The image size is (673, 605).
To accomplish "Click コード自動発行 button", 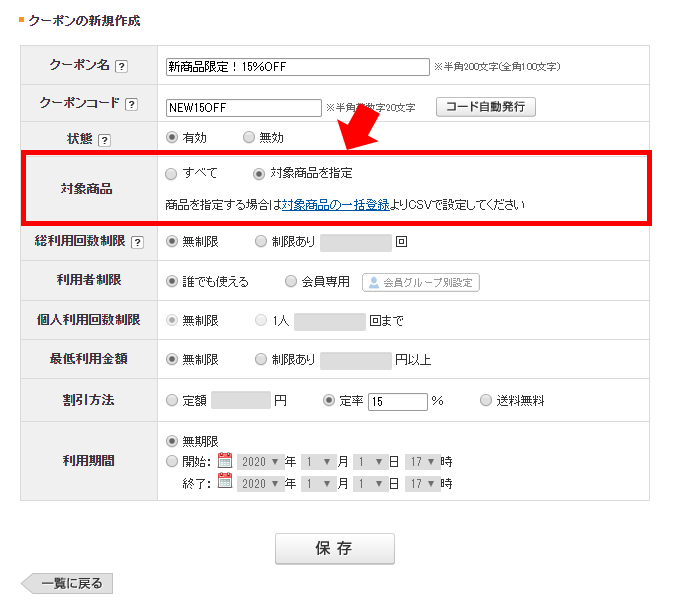I will point(486,107).
